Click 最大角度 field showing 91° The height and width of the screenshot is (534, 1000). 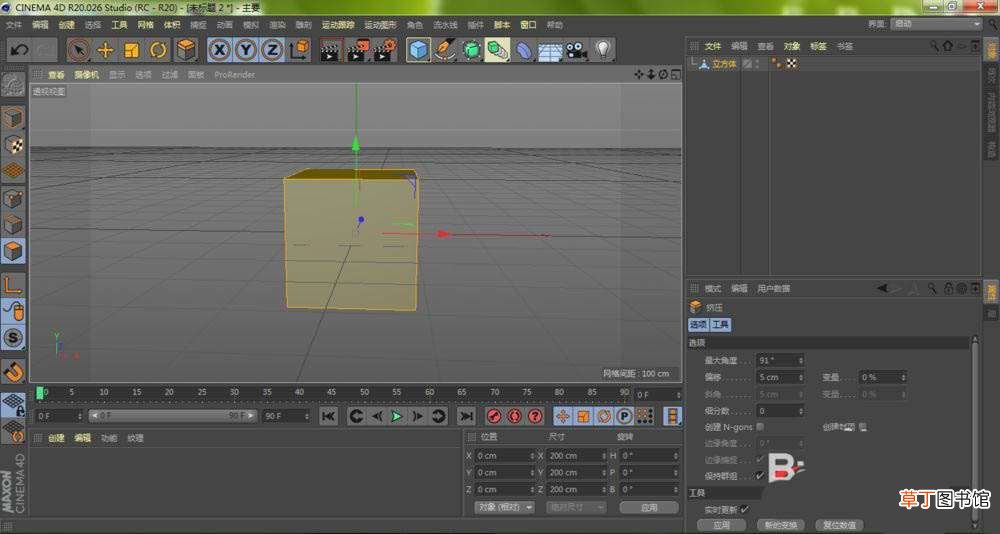(779, 360)
